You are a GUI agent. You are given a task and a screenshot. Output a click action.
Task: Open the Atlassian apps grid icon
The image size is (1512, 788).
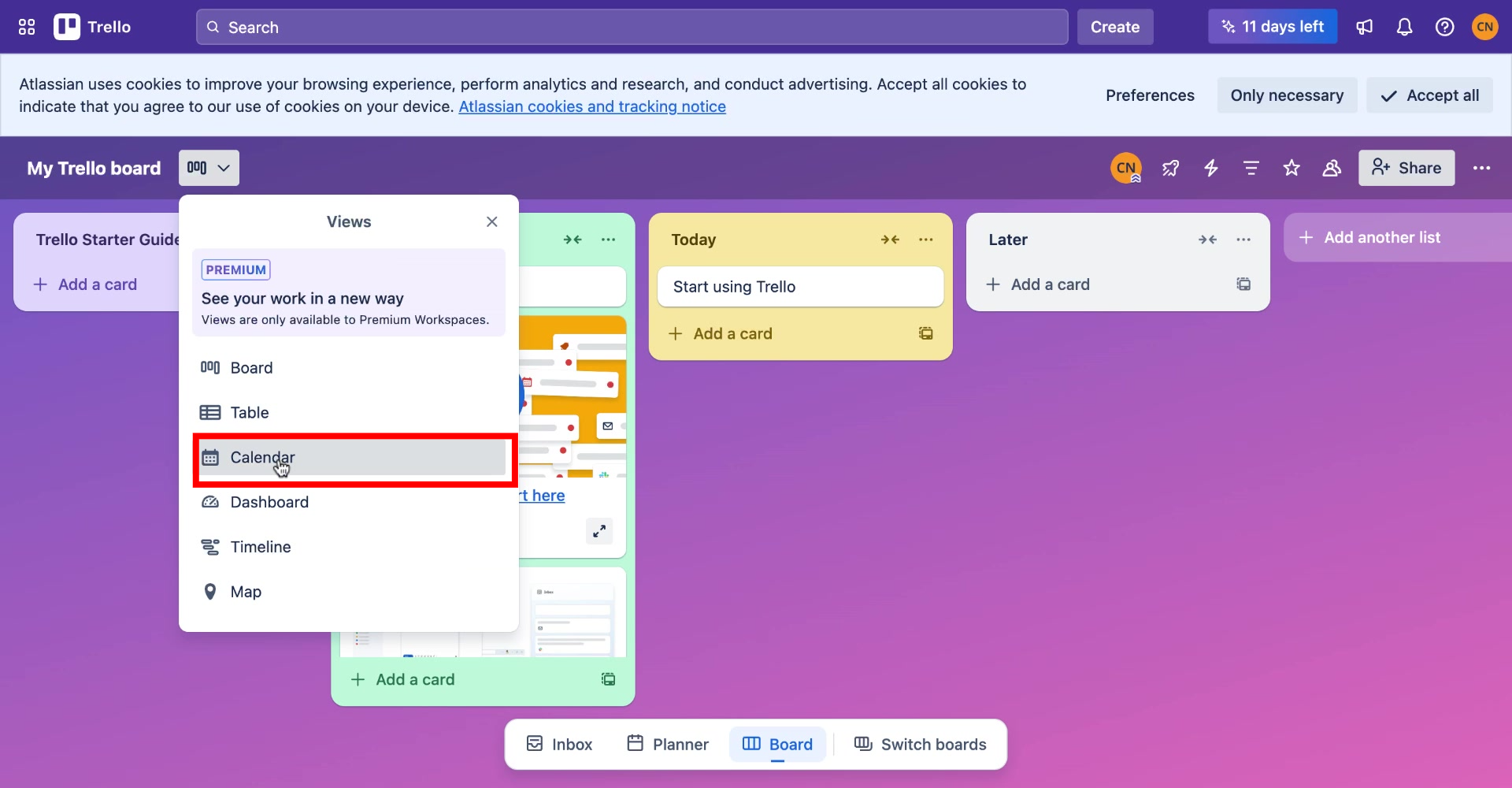pos(26,26)
